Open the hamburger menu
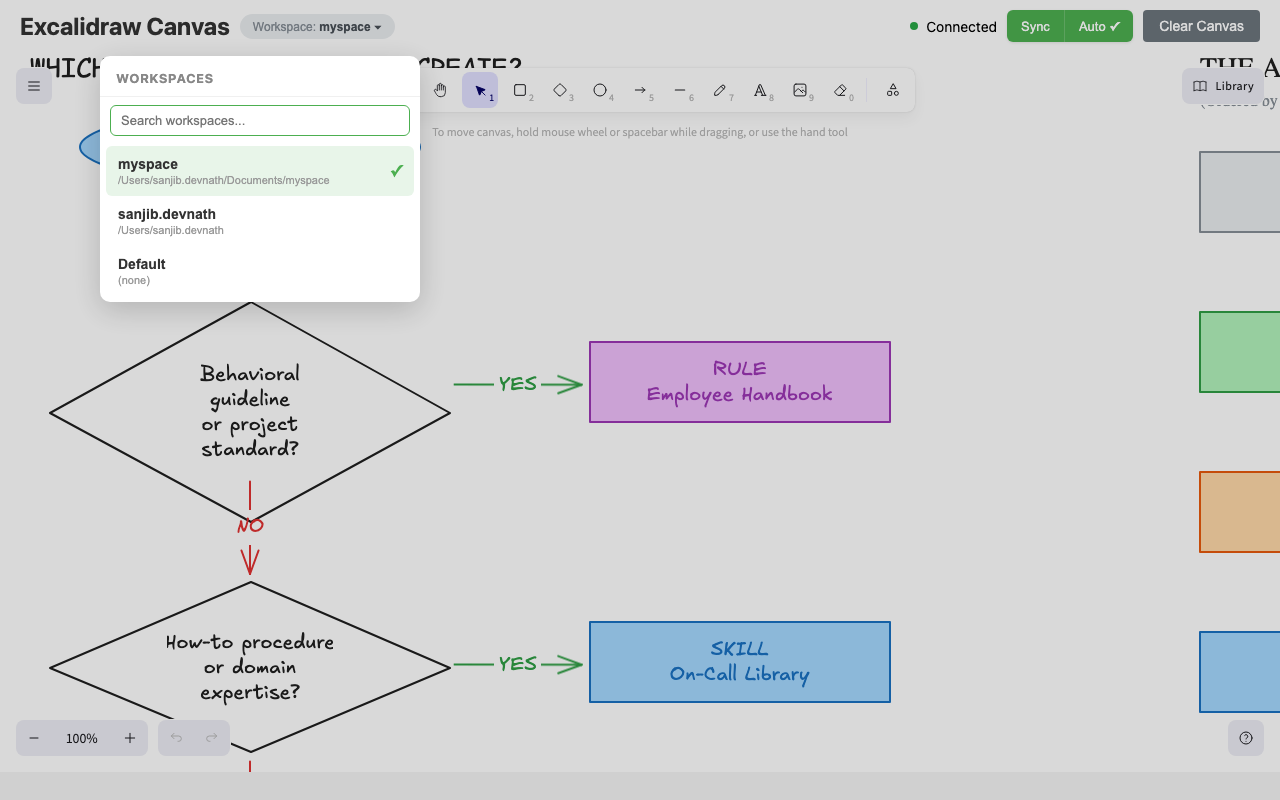 click(x=33, y=86)
